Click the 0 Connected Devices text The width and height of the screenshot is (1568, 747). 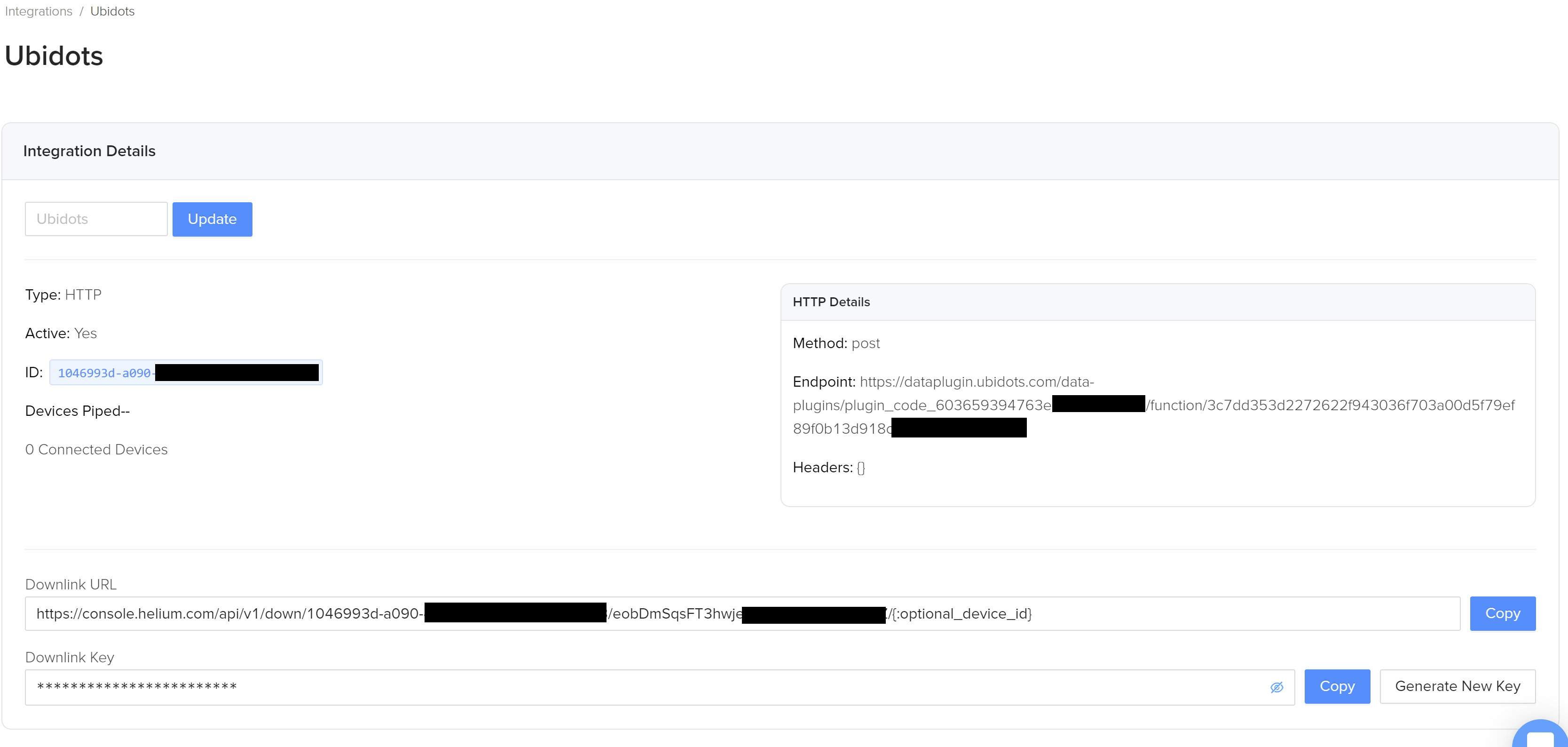96,449
